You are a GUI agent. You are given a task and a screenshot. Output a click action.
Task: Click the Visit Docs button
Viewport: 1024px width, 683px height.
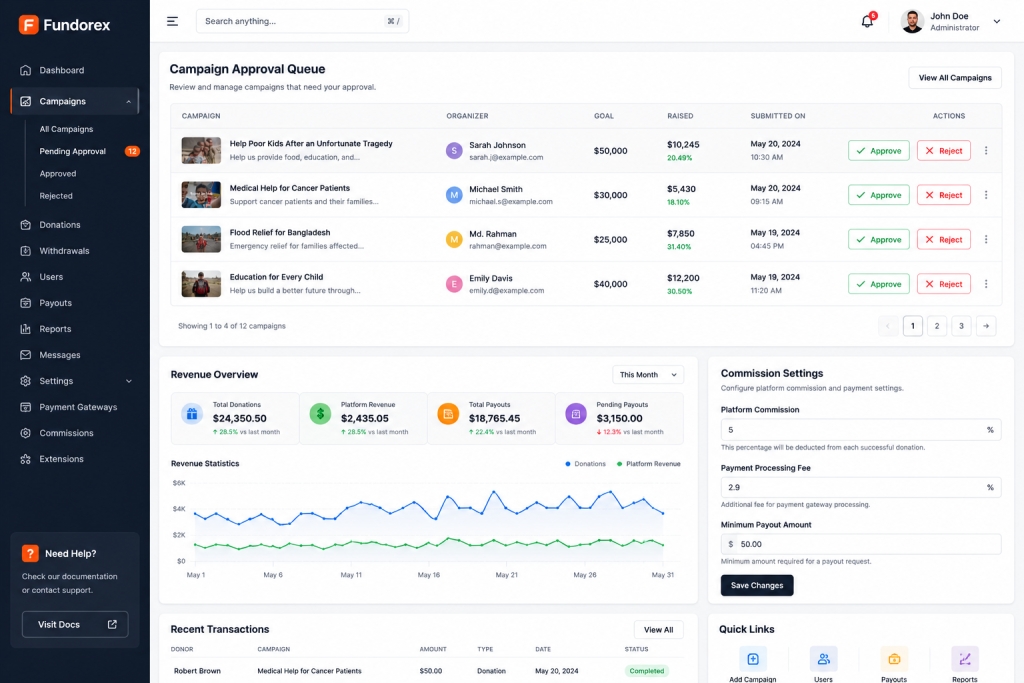click(75, 625)
